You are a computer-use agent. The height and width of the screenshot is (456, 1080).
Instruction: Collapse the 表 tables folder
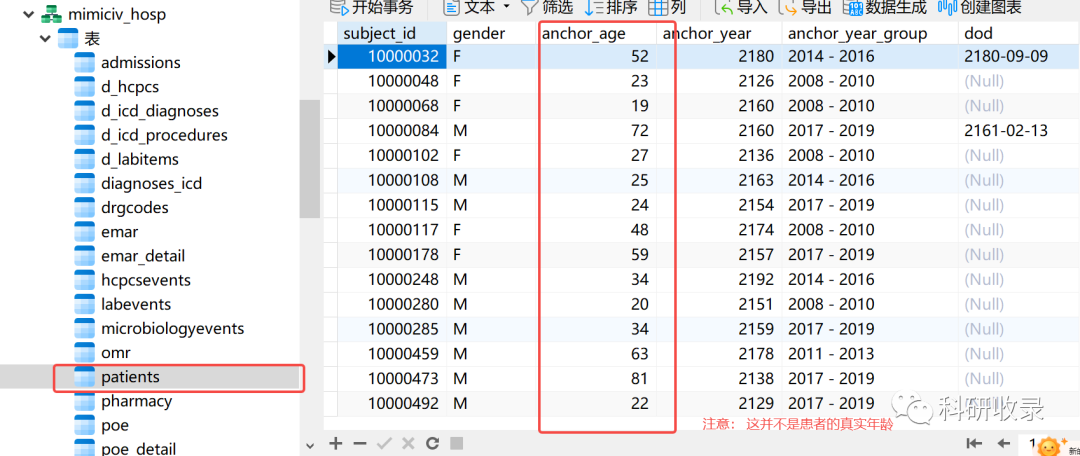45,37
